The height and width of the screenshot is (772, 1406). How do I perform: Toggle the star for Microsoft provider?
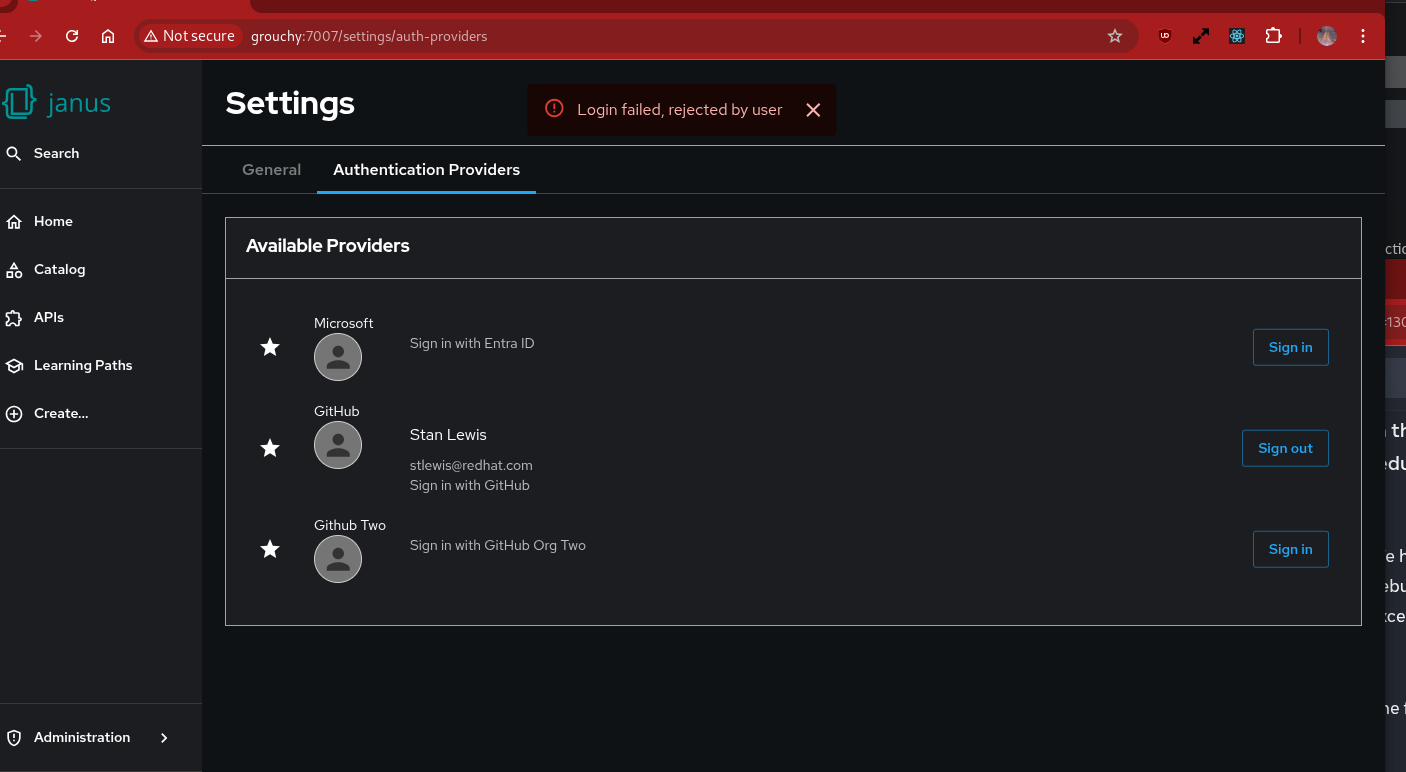pyautogui.click(x=270, y=347)
